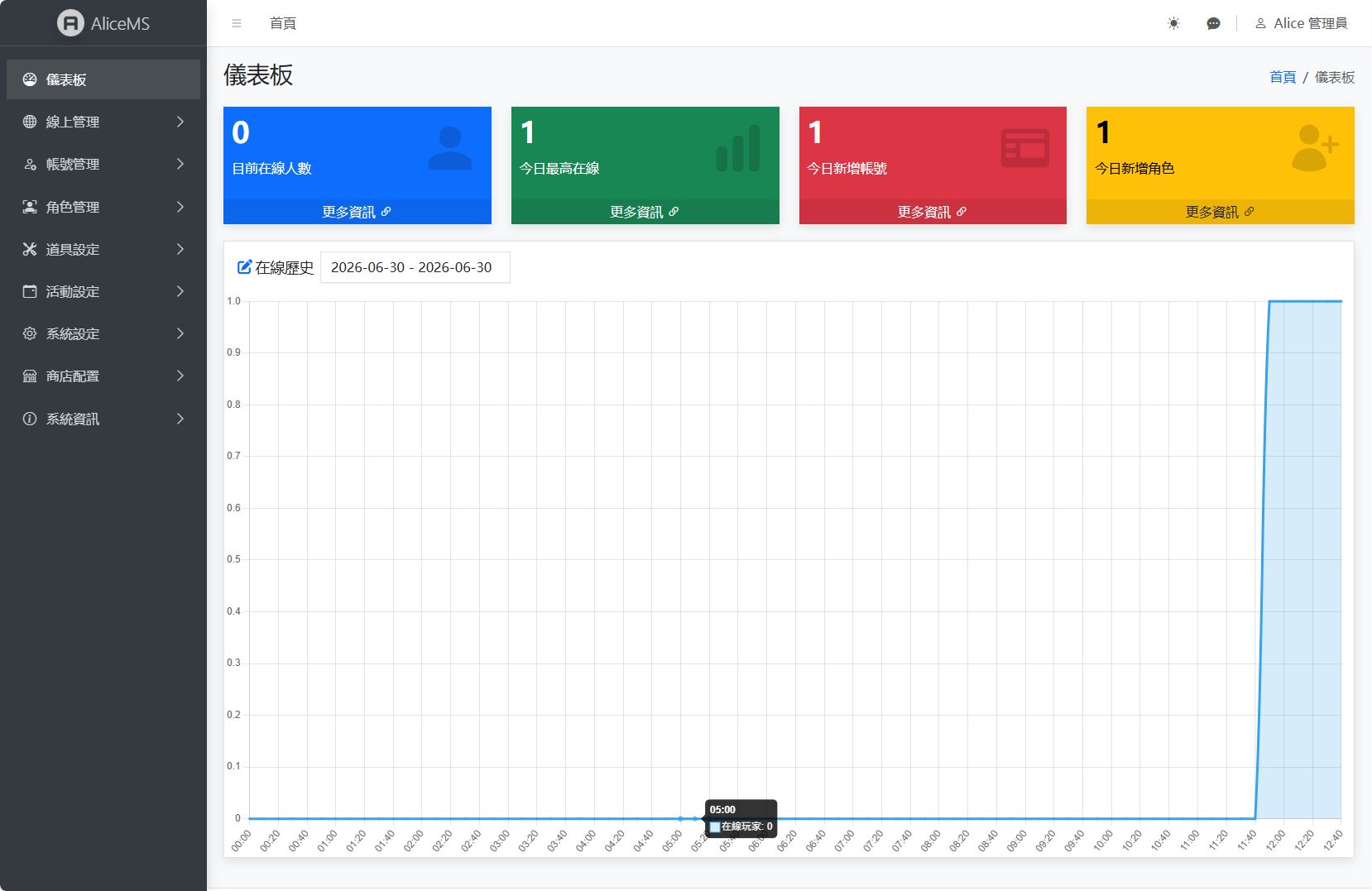Open the 商店配置 sidebar menu
Image resolution: width=1372 pixels, height=891 pixels.
coord(103,376)
